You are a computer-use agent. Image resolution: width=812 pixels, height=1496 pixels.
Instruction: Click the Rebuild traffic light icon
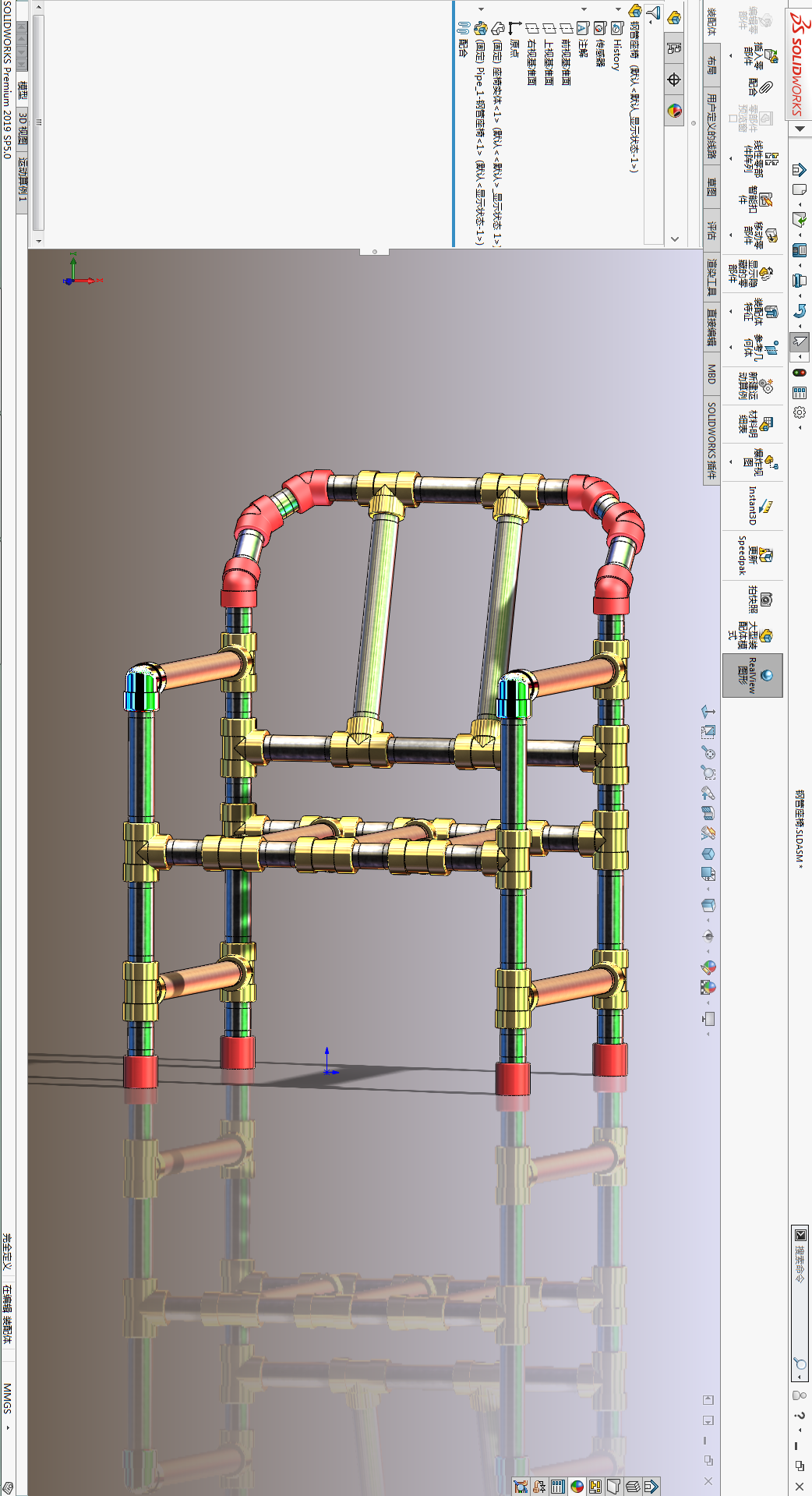tap(800, 373)
